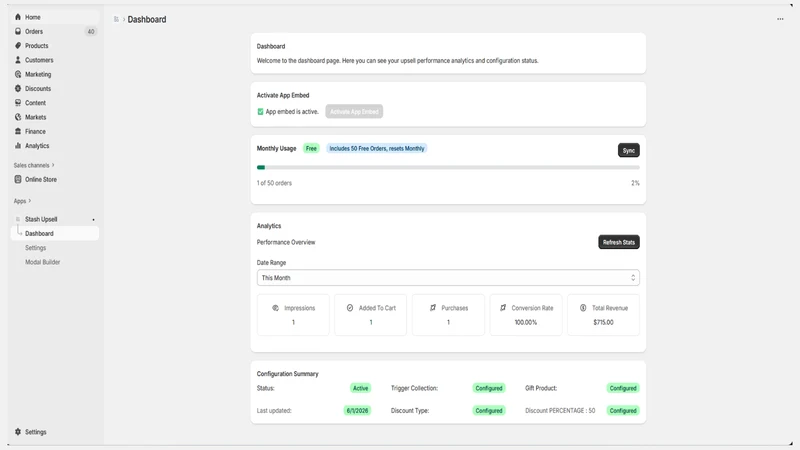
Task: Click the Refresh Stats button
Action: click(x=619, y=242)
